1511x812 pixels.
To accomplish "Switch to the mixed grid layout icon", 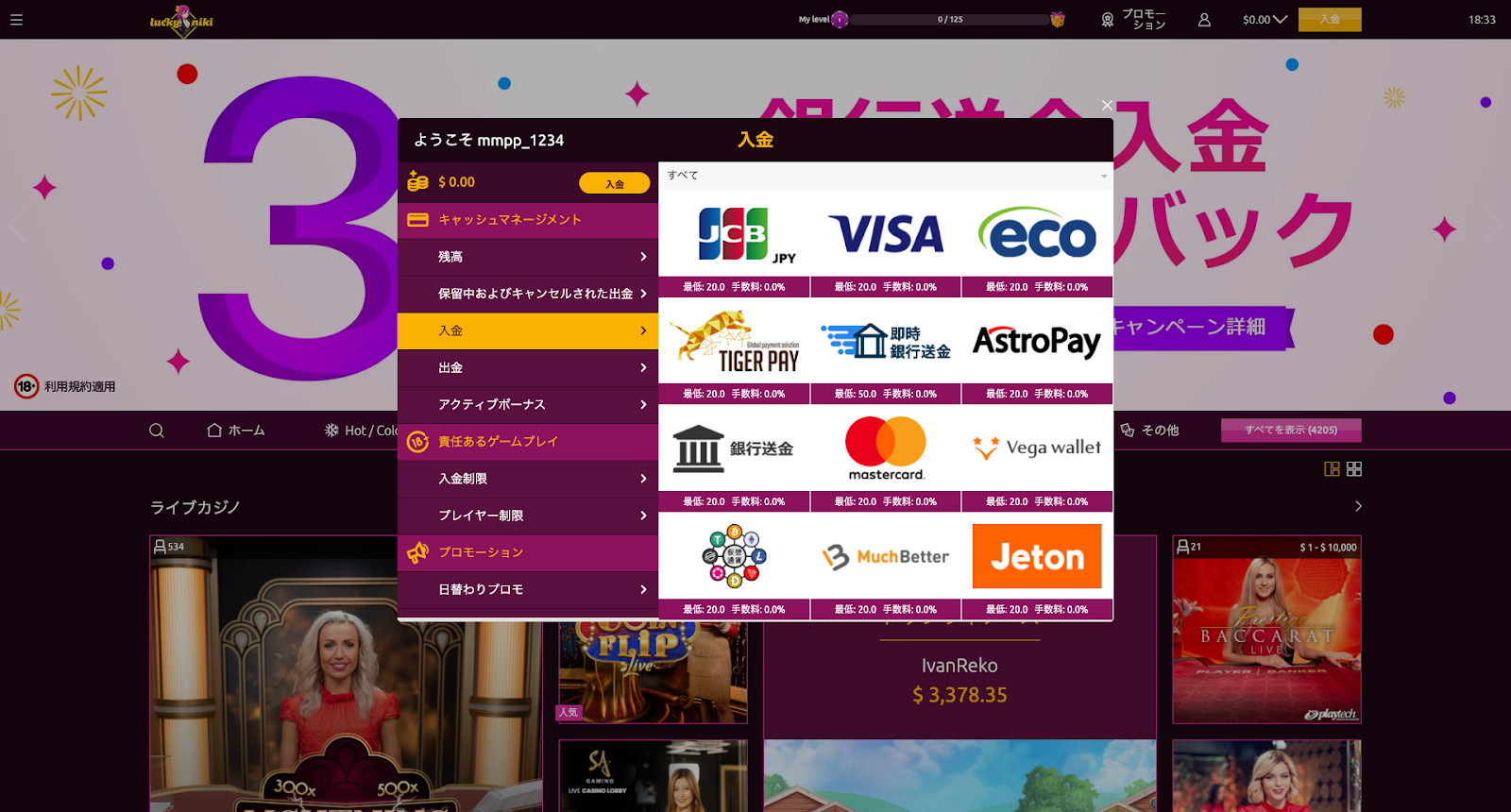I will (1332, 469).
